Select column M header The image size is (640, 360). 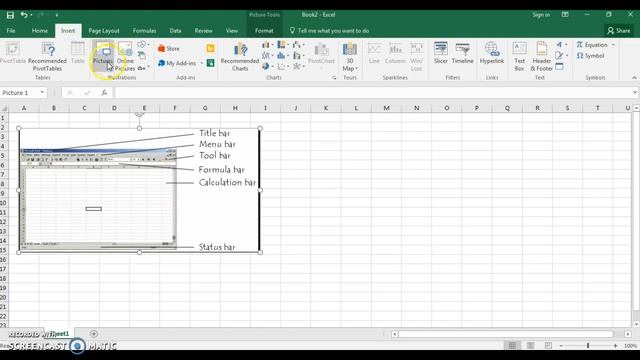(x=386, y=108)
